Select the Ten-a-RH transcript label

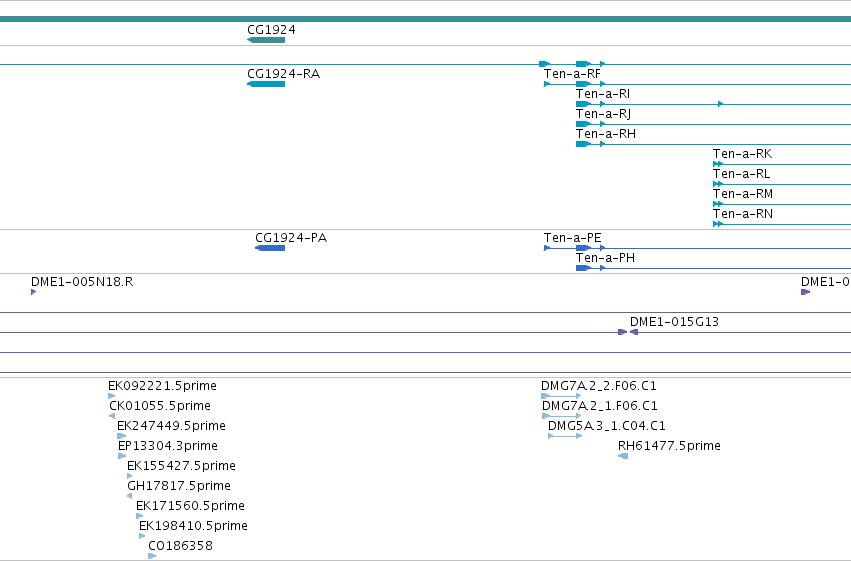tap(606, 134)
